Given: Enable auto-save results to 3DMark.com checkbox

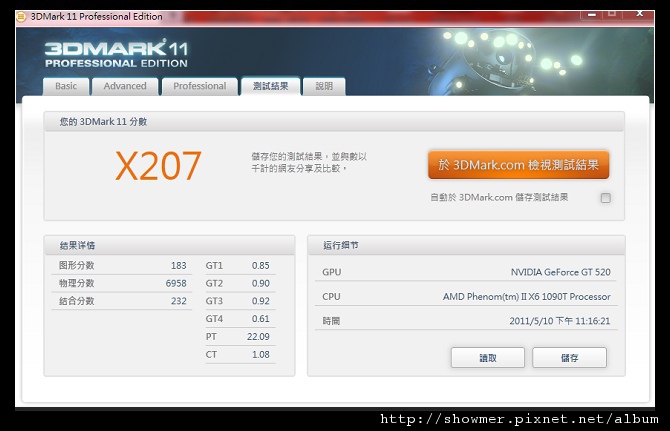Looking at the screenshot, I should 605,198.
